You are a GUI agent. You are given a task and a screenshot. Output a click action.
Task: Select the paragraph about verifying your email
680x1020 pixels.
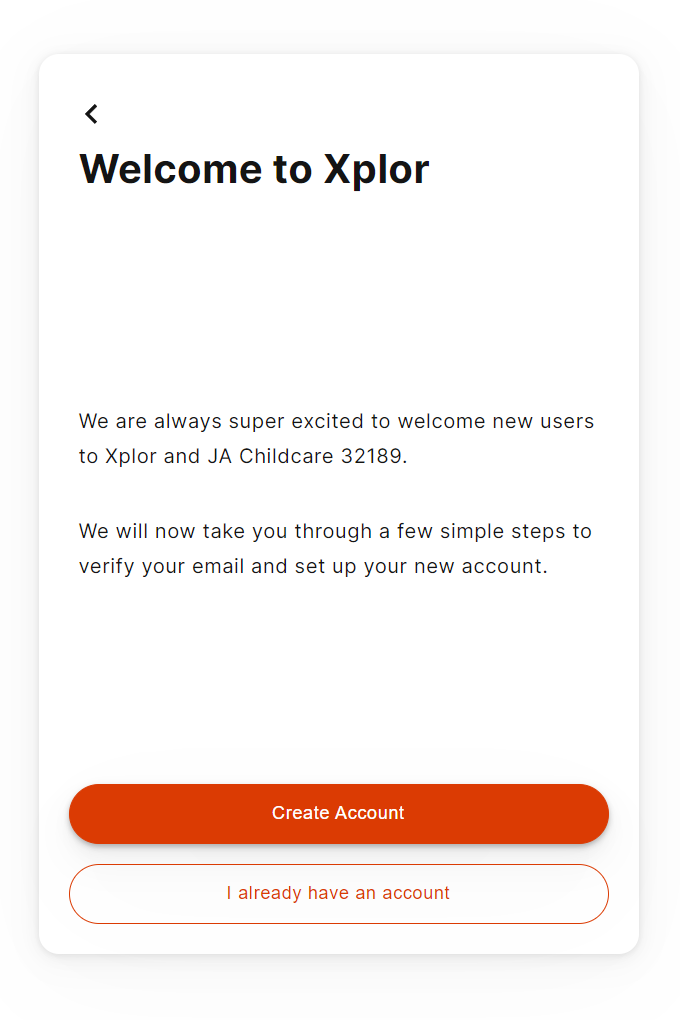[x=335, y=548]
